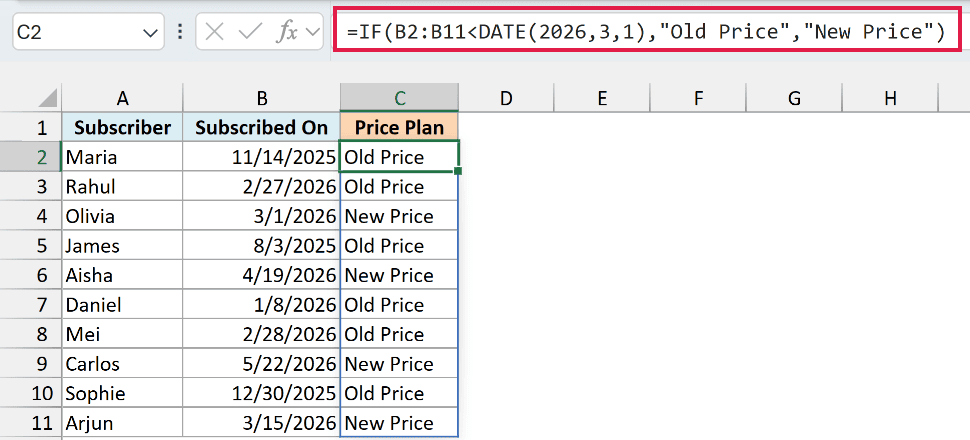
Task: Click the Cancel (X) formula icon
Action: point(214,32)
